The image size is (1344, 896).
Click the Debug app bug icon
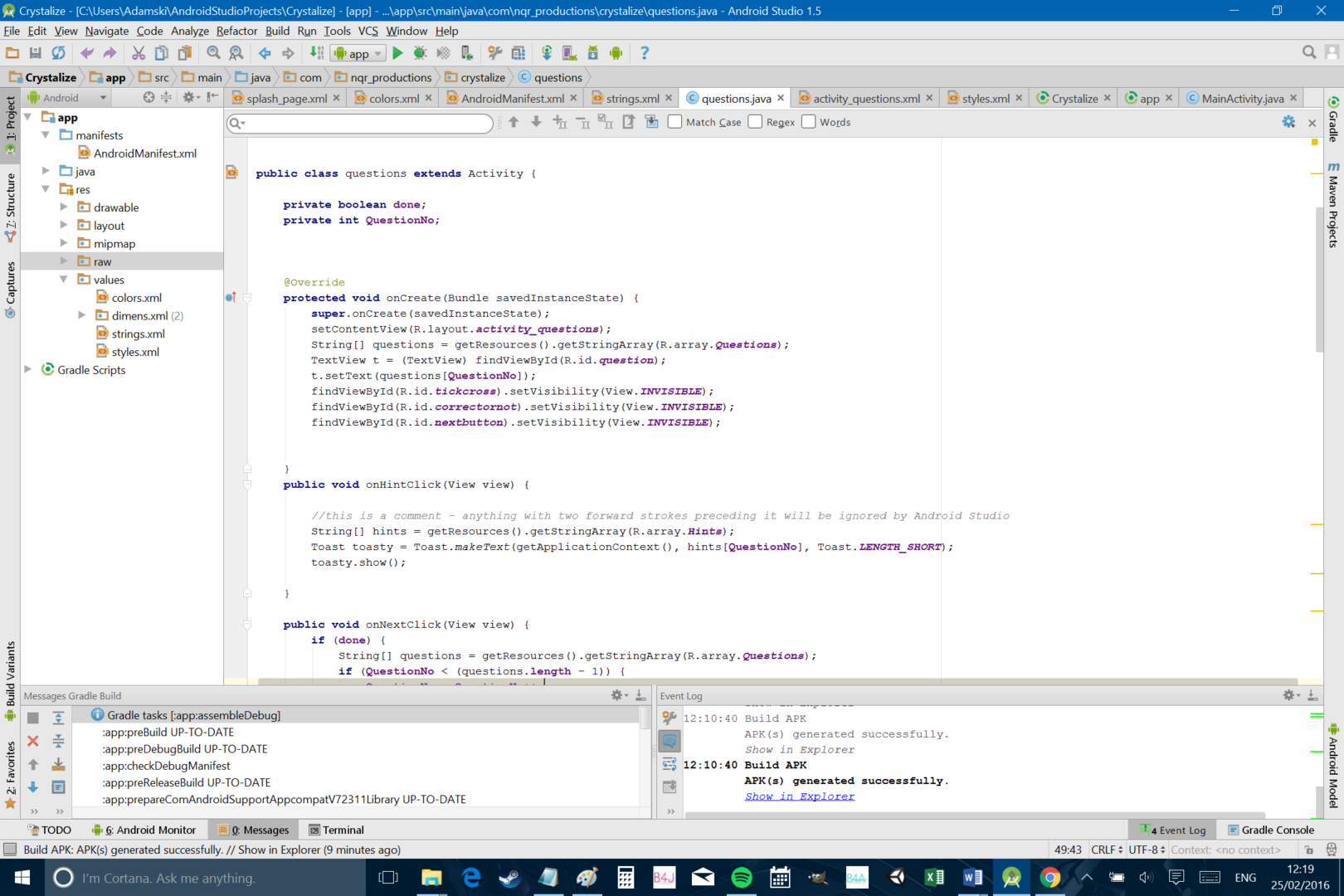pos(421,53)
